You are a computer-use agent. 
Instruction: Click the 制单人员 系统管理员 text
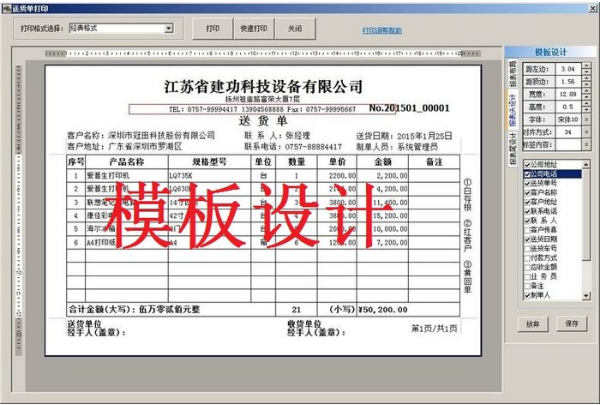[x=397, y=146]
